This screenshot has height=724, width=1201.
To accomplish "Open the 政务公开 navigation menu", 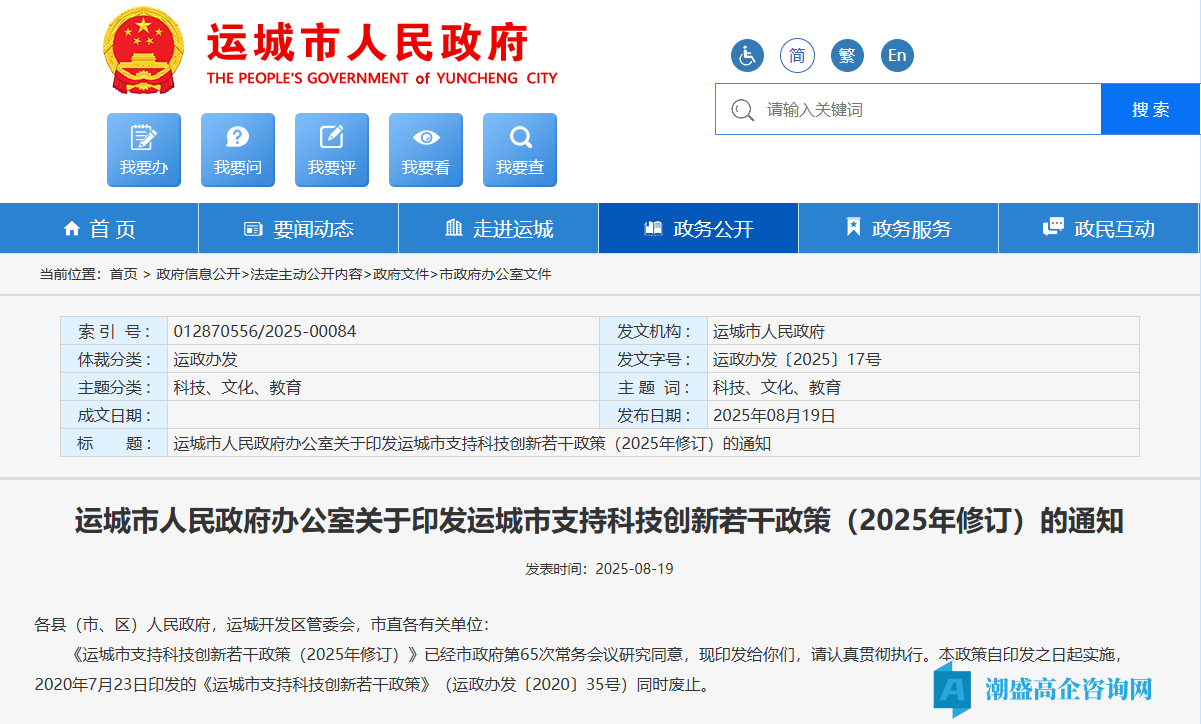I will click(698, 227).
